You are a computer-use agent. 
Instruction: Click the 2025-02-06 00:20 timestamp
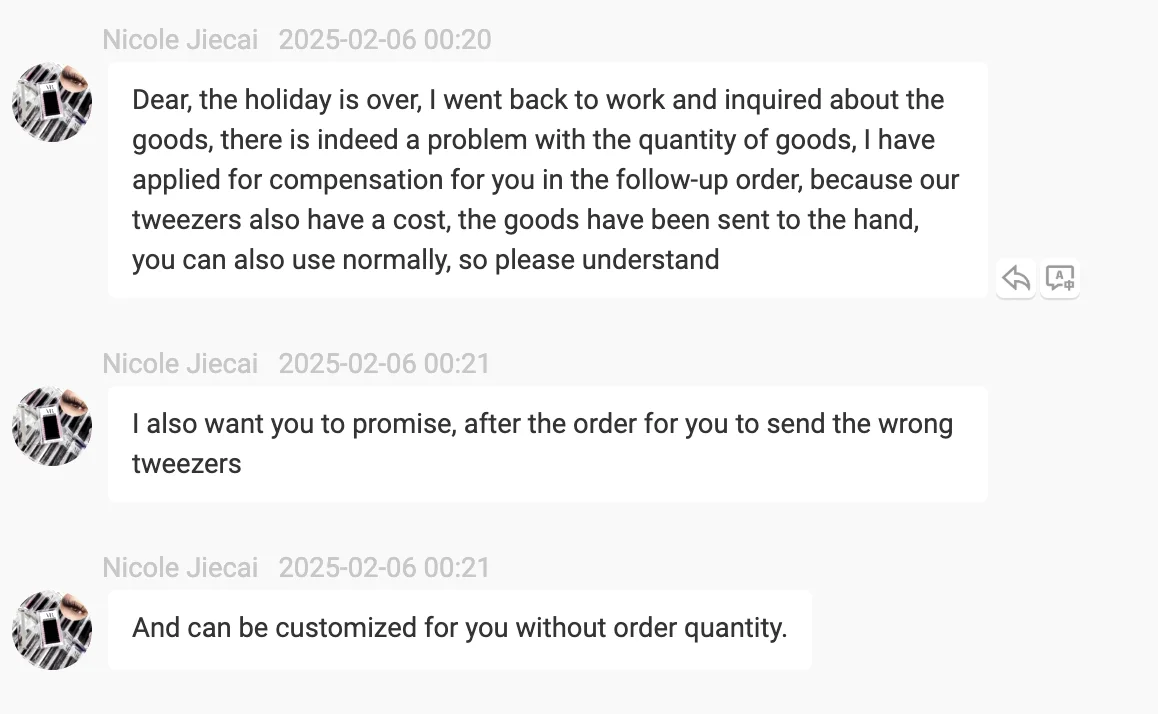pyautogui.click(x=385, y=40)
